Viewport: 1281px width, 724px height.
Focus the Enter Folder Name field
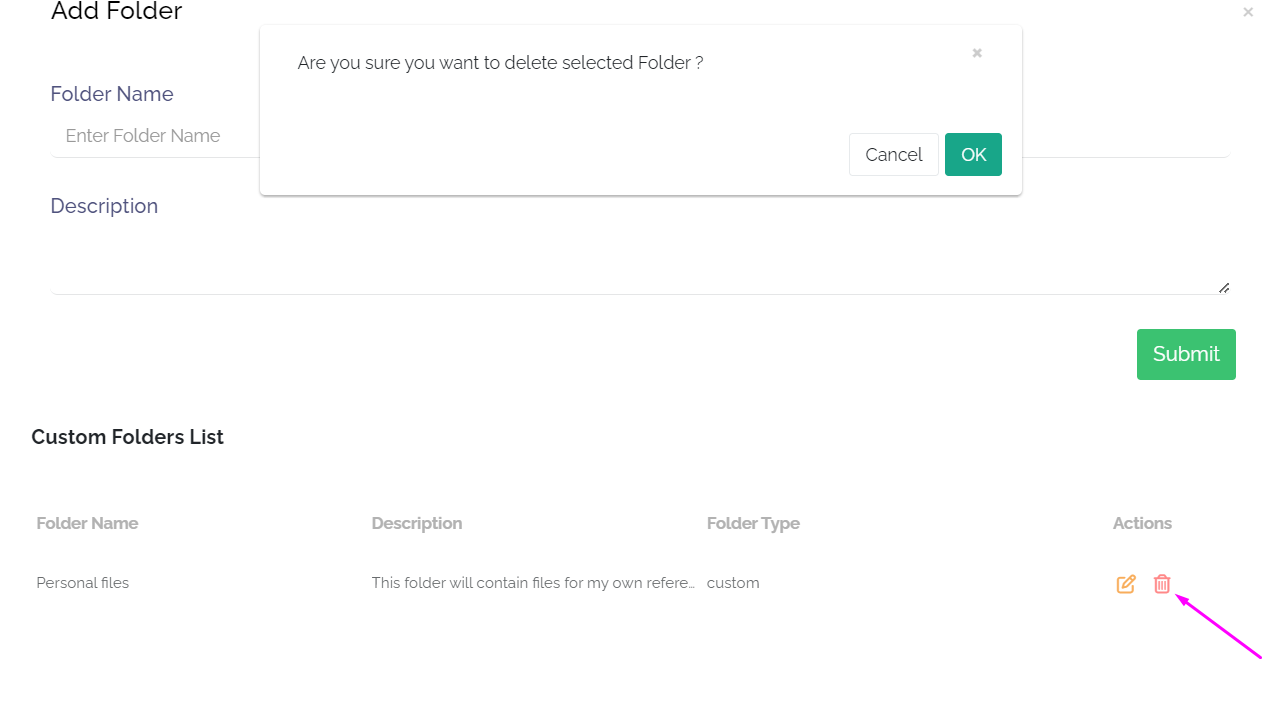(x=150, y=136)
